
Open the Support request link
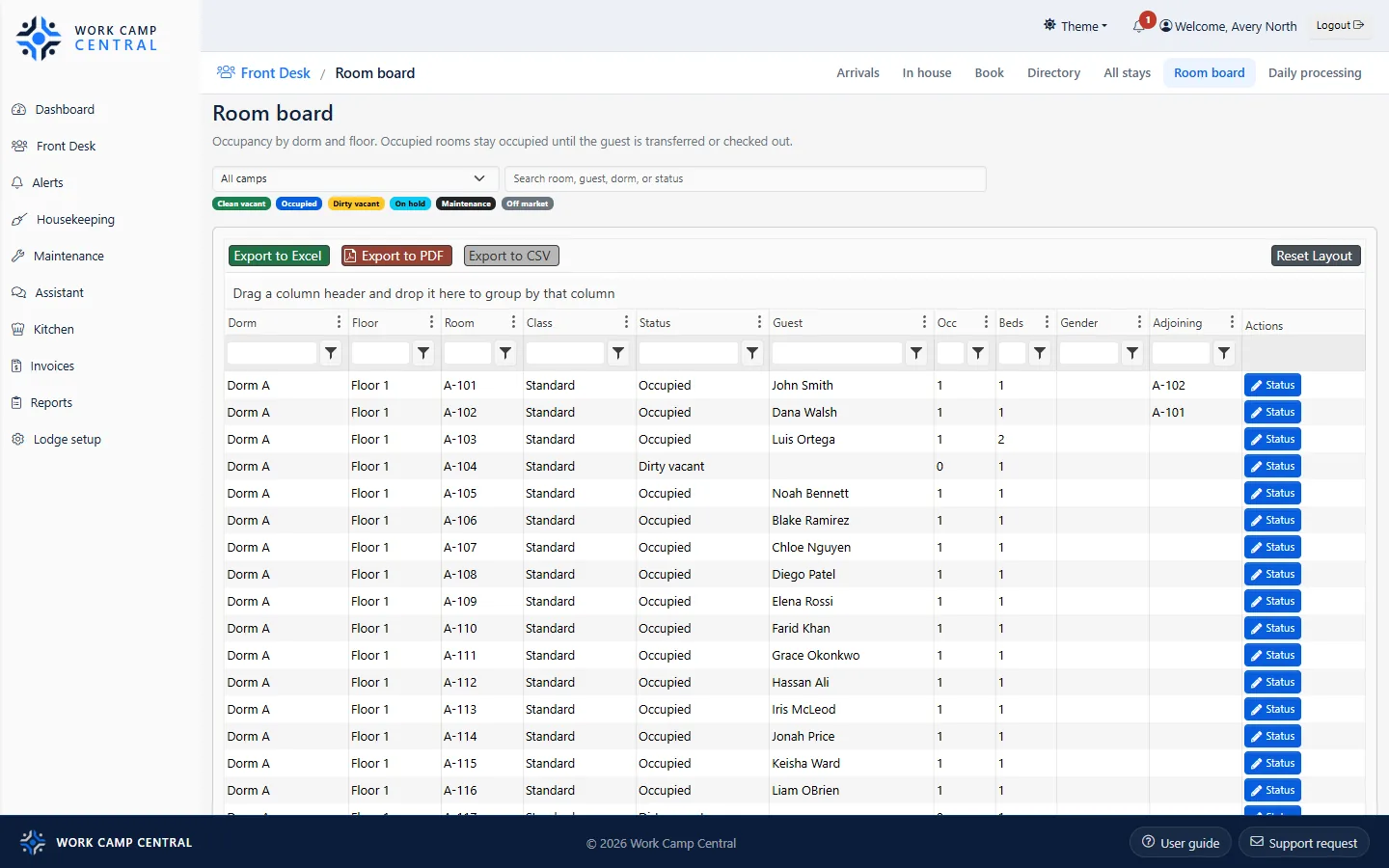pos(1304,843)
